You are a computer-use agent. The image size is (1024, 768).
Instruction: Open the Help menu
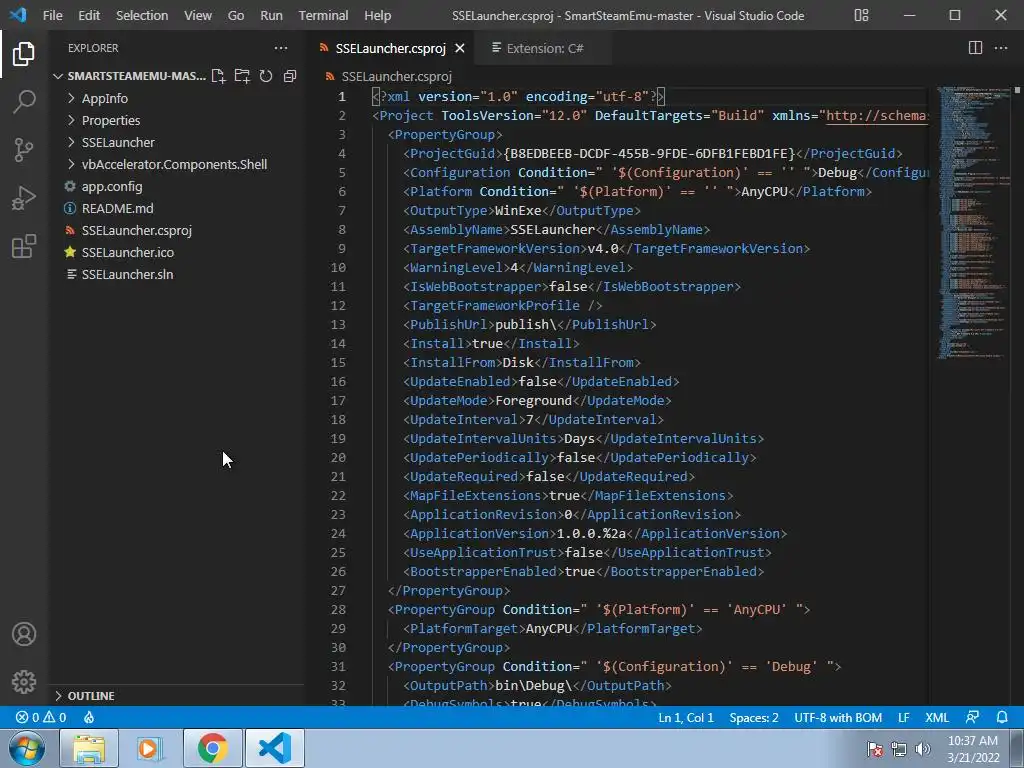[x=377, y=15]
